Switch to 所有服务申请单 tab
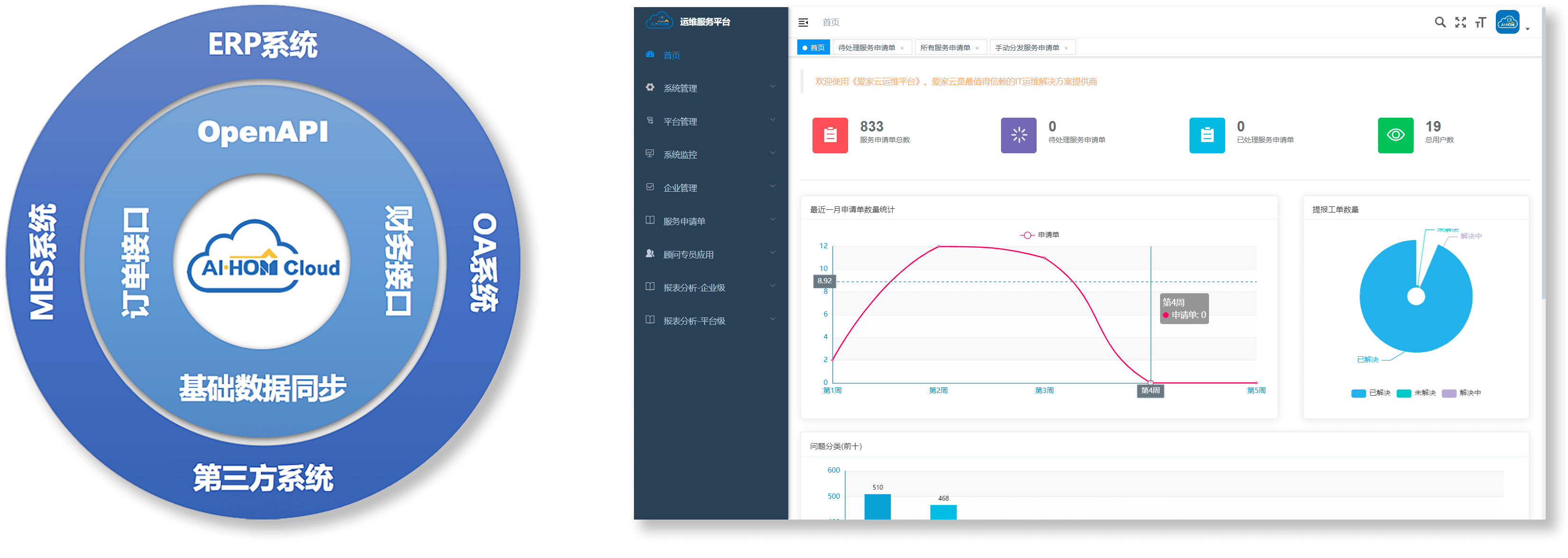This screenshot has width=1568, height=558. click(x=945, y=47)
